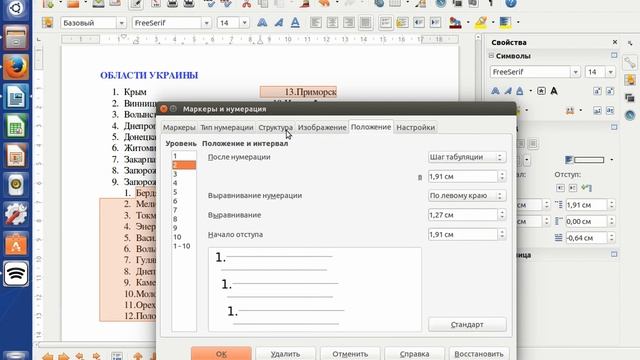Align paragraph right in toolbar

click(x=349, y=22)
